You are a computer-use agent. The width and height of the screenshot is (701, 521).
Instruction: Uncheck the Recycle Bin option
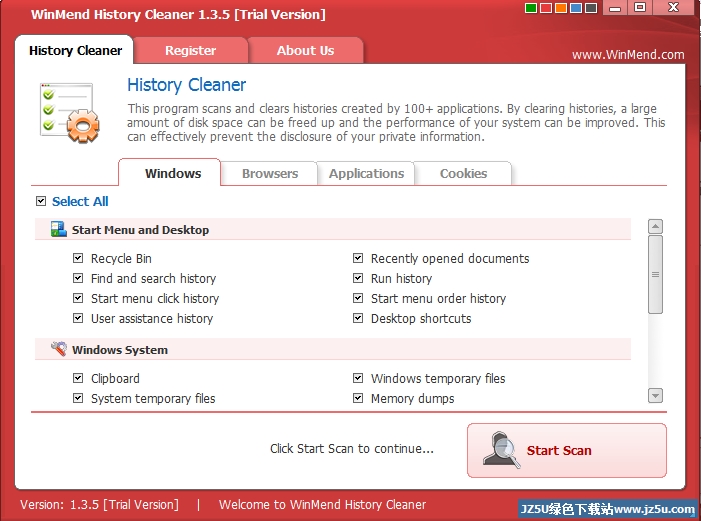[78, 258]
